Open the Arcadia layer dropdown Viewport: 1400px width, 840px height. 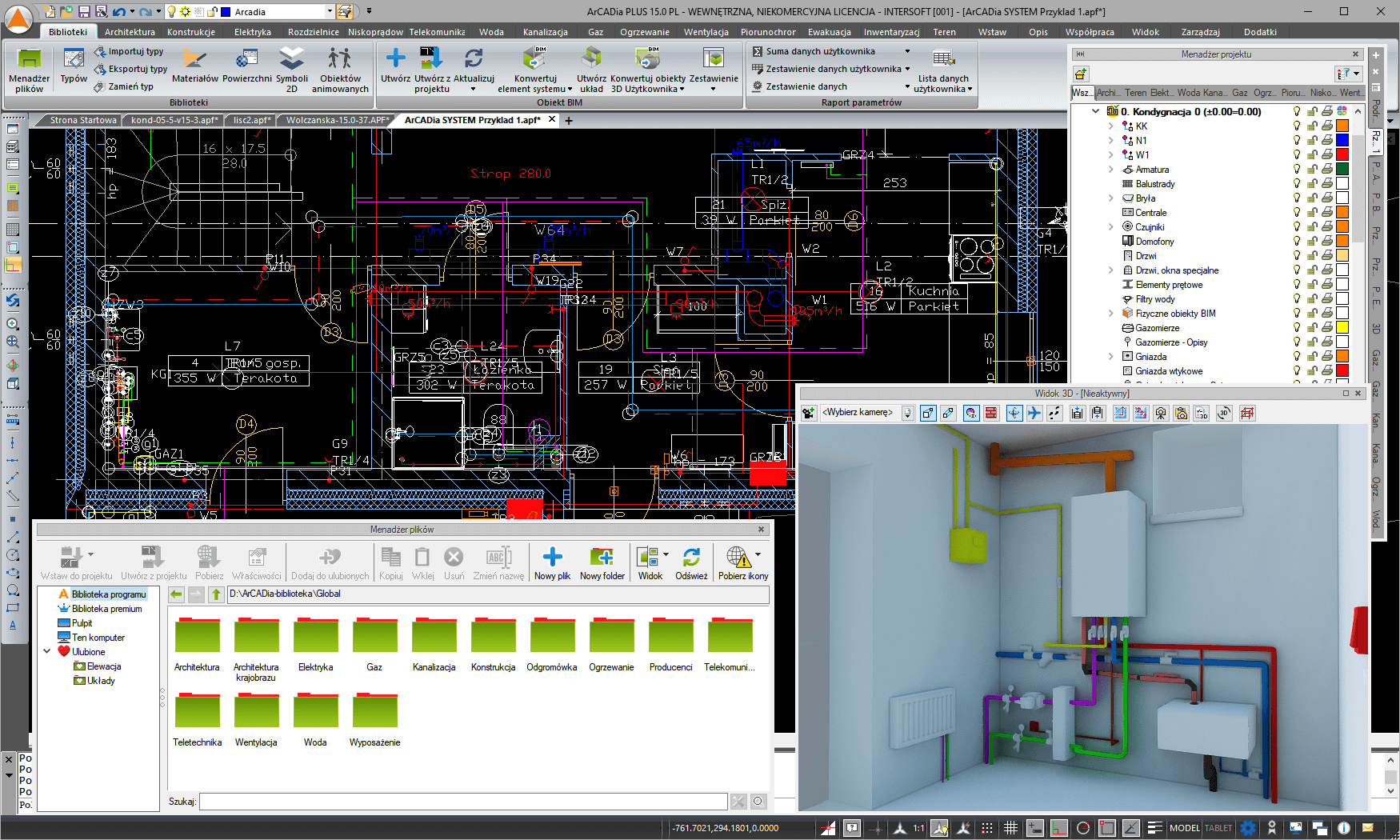(x=330, y=11)
